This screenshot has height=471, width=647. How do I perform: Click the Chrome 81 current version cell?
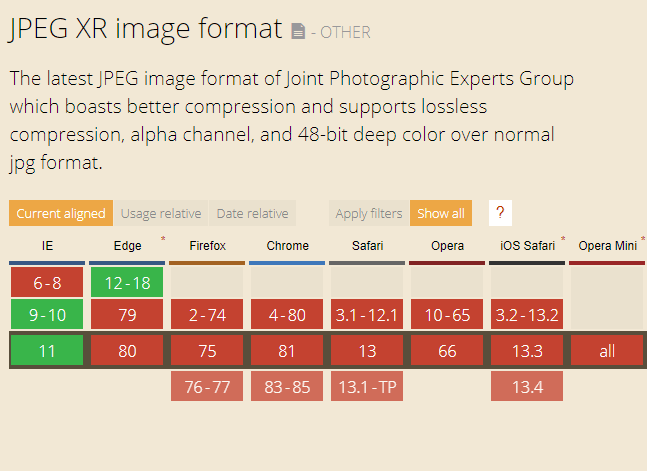(x=287, y=351)
